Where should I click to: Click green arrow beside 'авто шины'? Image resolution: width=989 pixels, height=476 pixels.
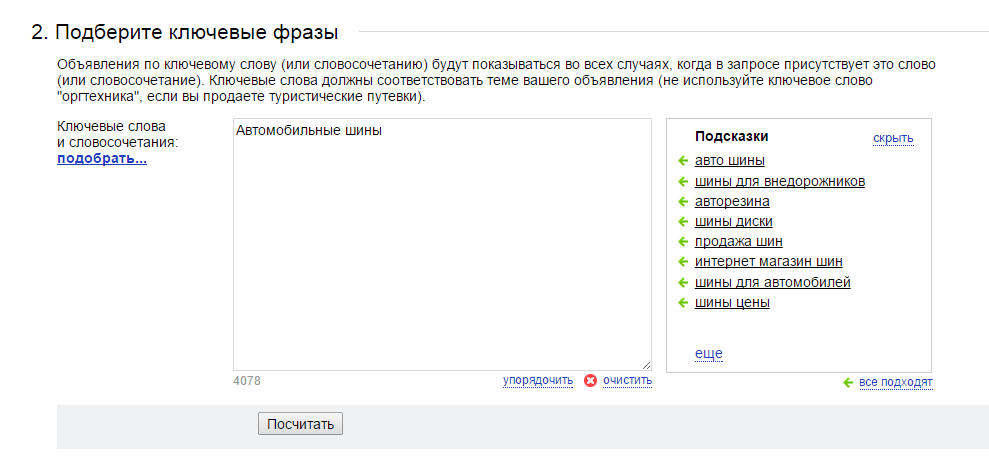click(682, 161)
